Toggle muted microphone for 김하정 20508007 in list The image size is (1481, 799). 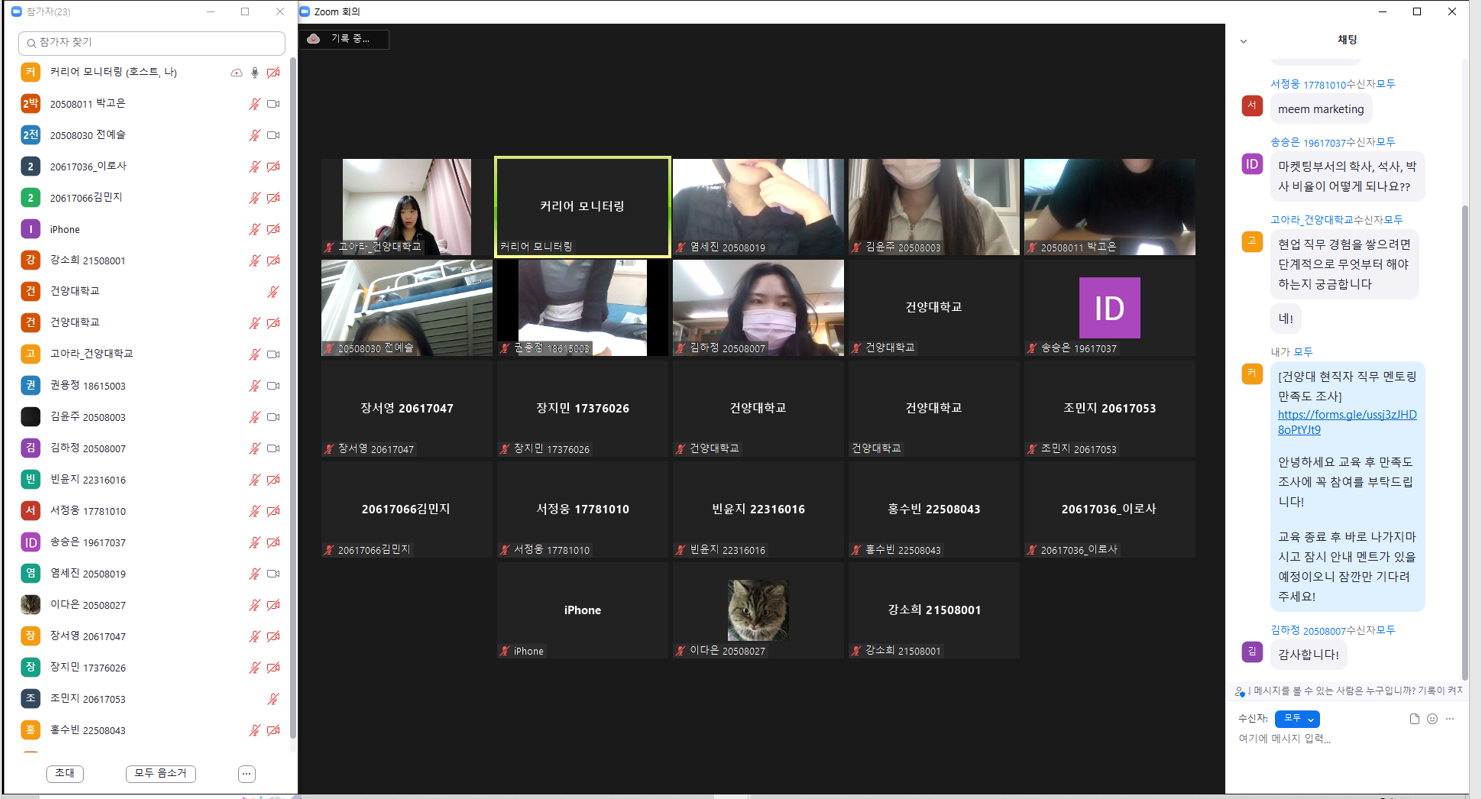click(255, 449)
